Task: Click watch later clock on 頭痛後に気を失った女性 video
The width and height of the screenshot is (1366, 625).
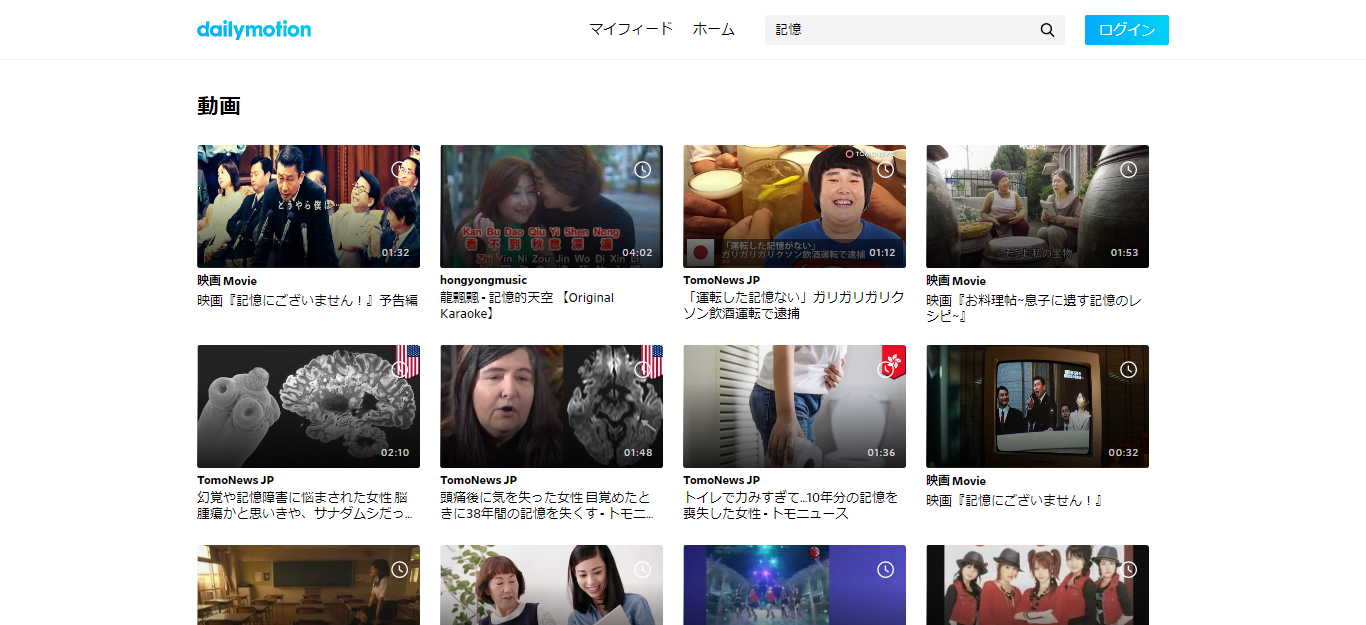Action: click(643, 369)
